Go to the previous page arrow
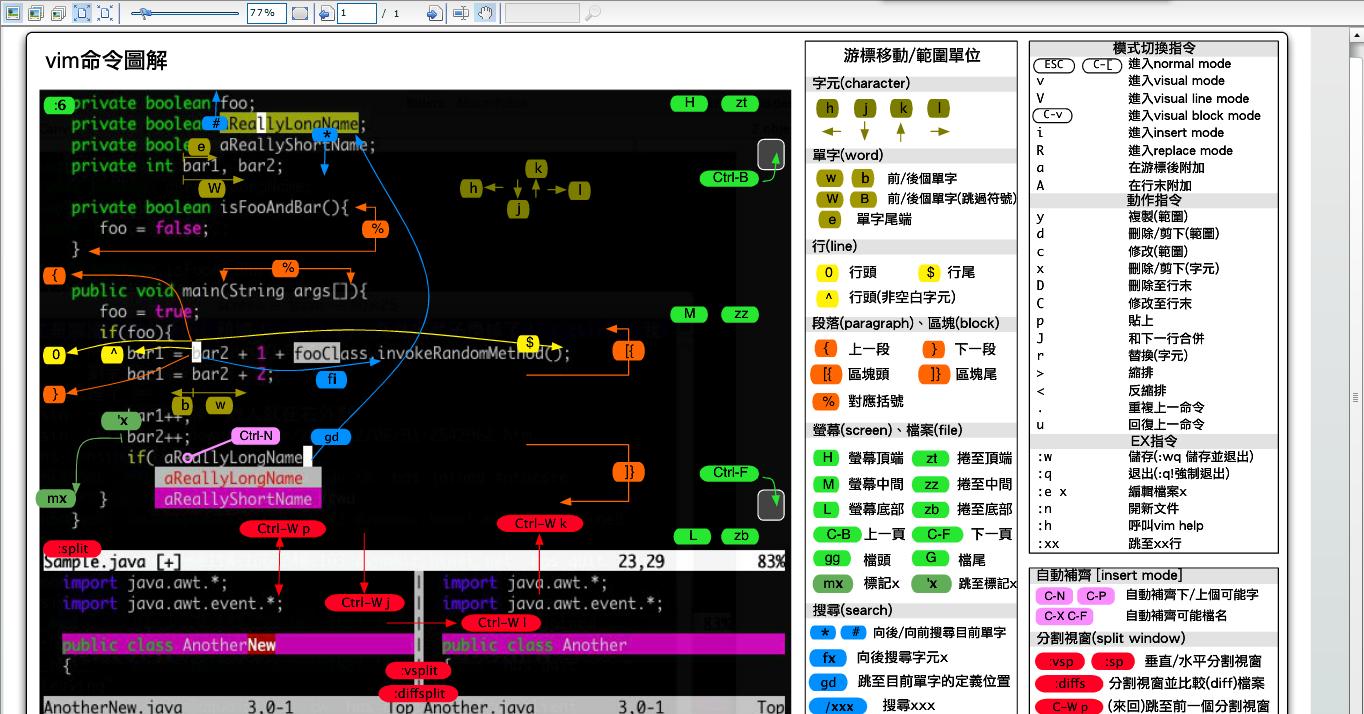This screenshot has width=1364, height=714. pyautogui.click(x=326, y=13)
